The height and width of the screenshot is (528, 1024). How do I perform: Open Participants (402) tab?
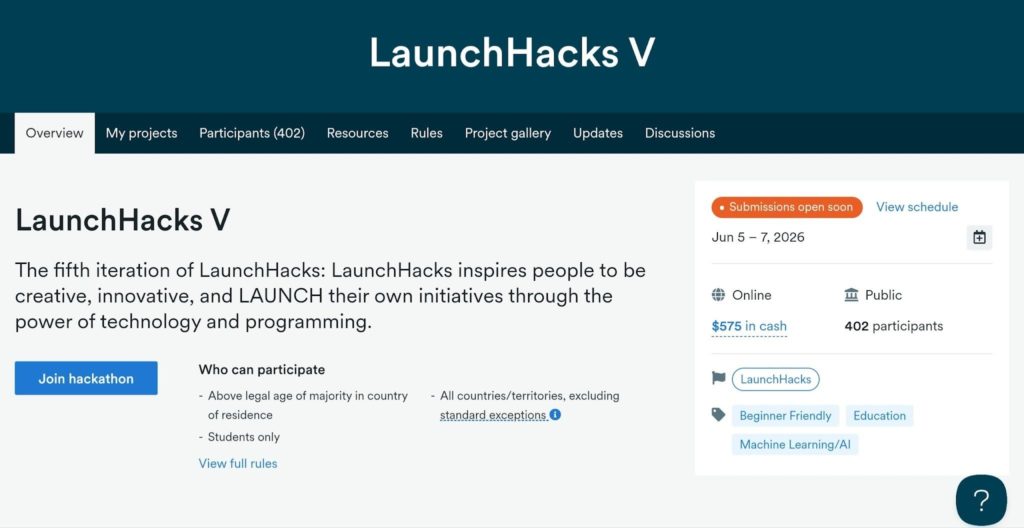point(252,133)
